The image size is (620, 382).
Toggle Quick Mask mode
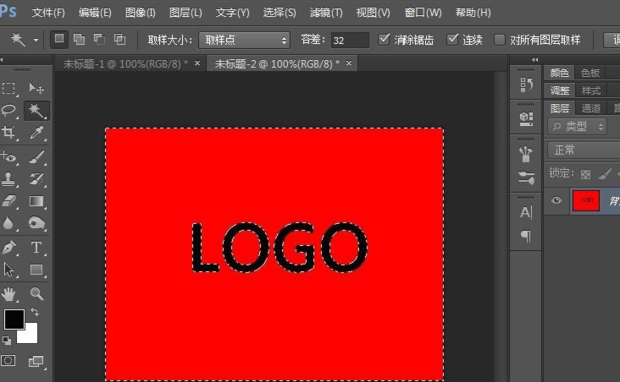(x=8, y=361)
